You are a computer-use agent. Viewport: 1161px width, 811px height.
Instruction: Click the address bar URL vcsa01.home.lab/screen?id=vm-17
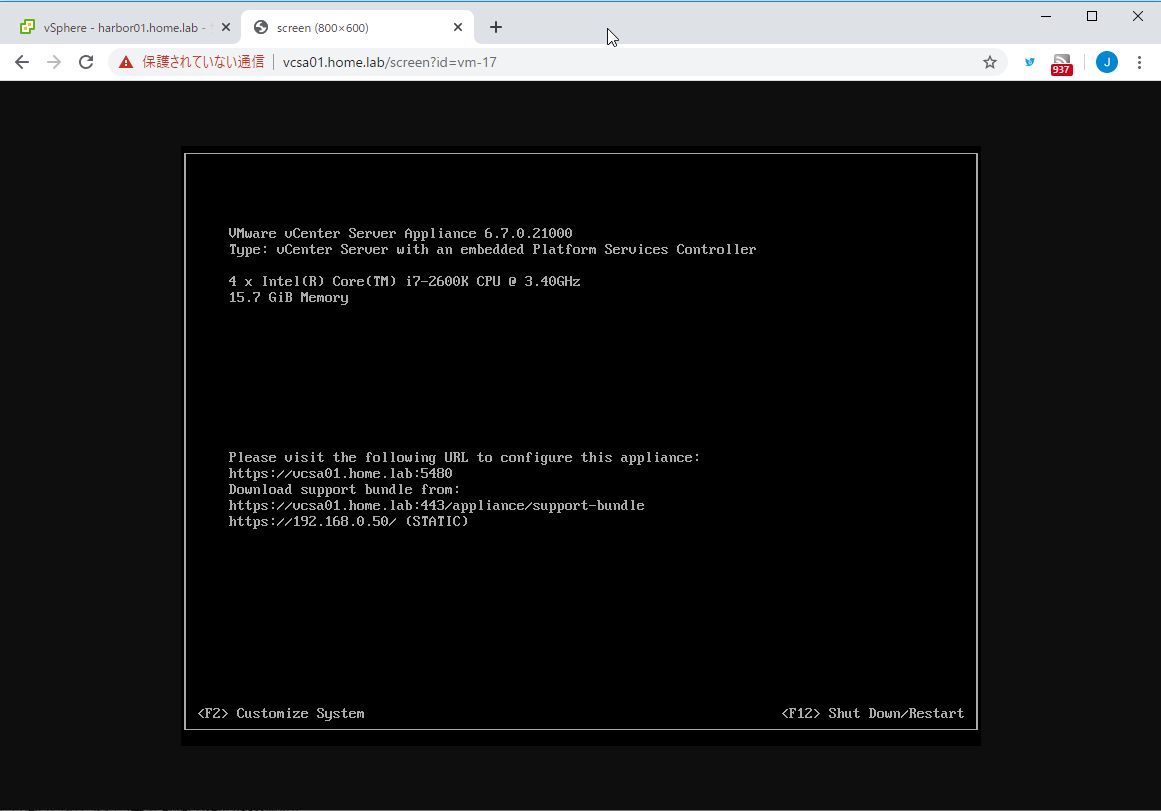(389, 62)
